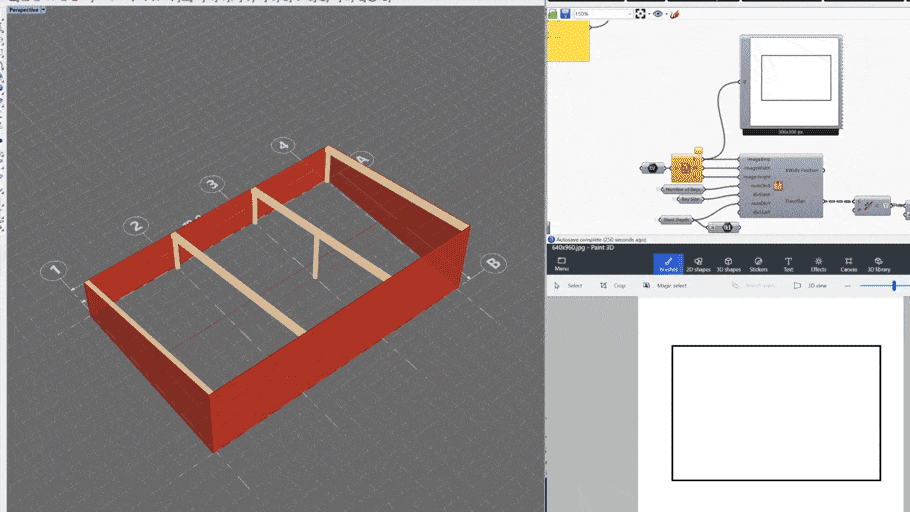This screenshot has height=512, width=910.
Task: Save the Grasshopper document with floppy icon
Action: click(x=565, y=14)
